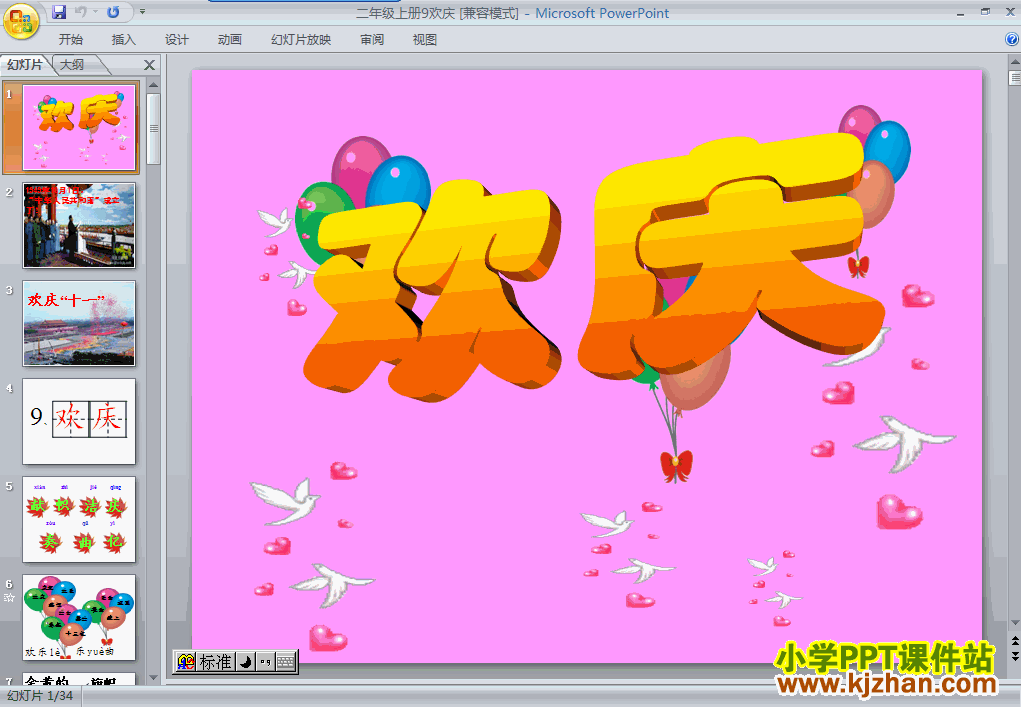Go to next slide with double-down arrow

pyautogui.click(x=1014, y=656)
